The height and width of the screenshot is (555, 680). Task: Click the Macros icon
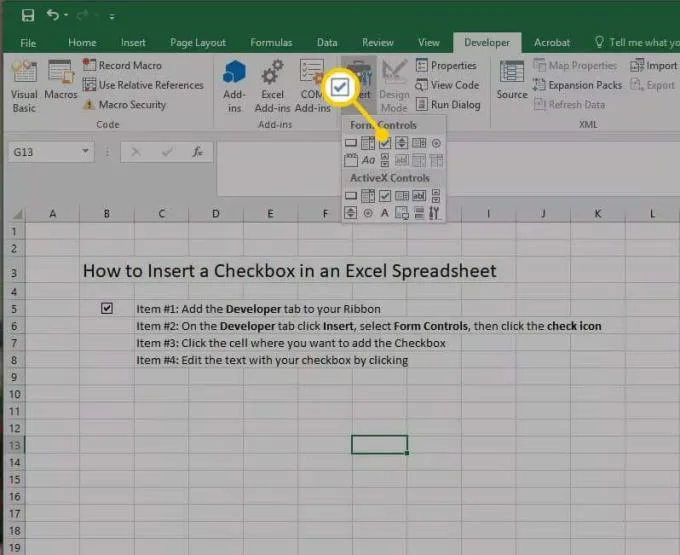(x=61, y=82)
